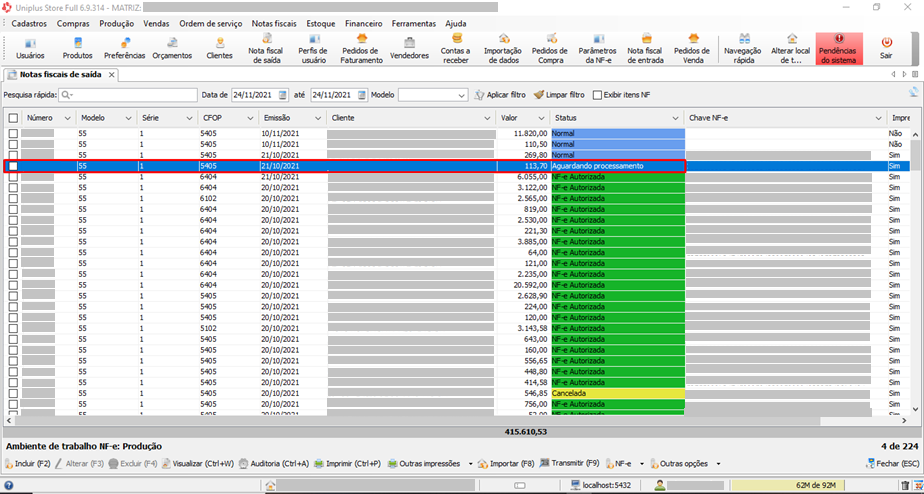
Task: Open the Emissão column filter arrow
Action: coord(319,118)
